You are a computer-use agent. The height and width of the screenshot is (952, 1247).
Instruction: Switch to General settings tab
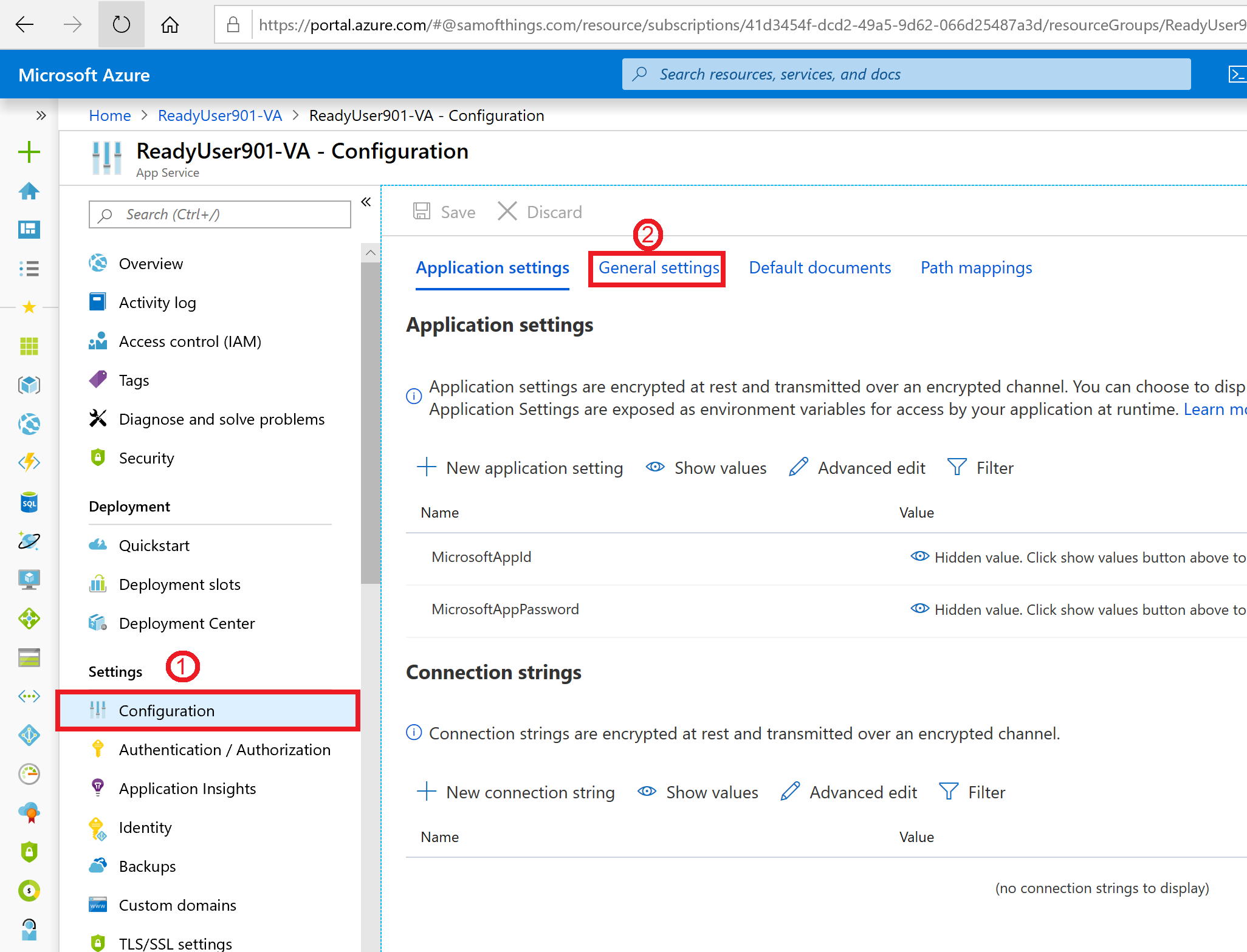click(657, 267)
